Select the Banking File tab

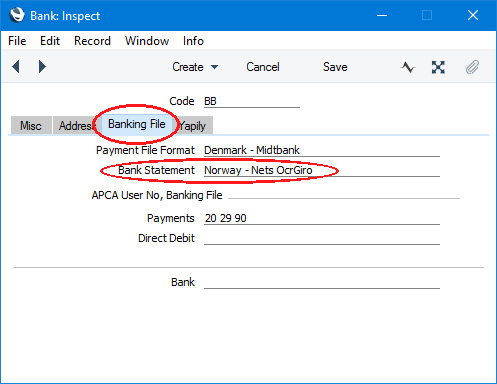(137, 124)
